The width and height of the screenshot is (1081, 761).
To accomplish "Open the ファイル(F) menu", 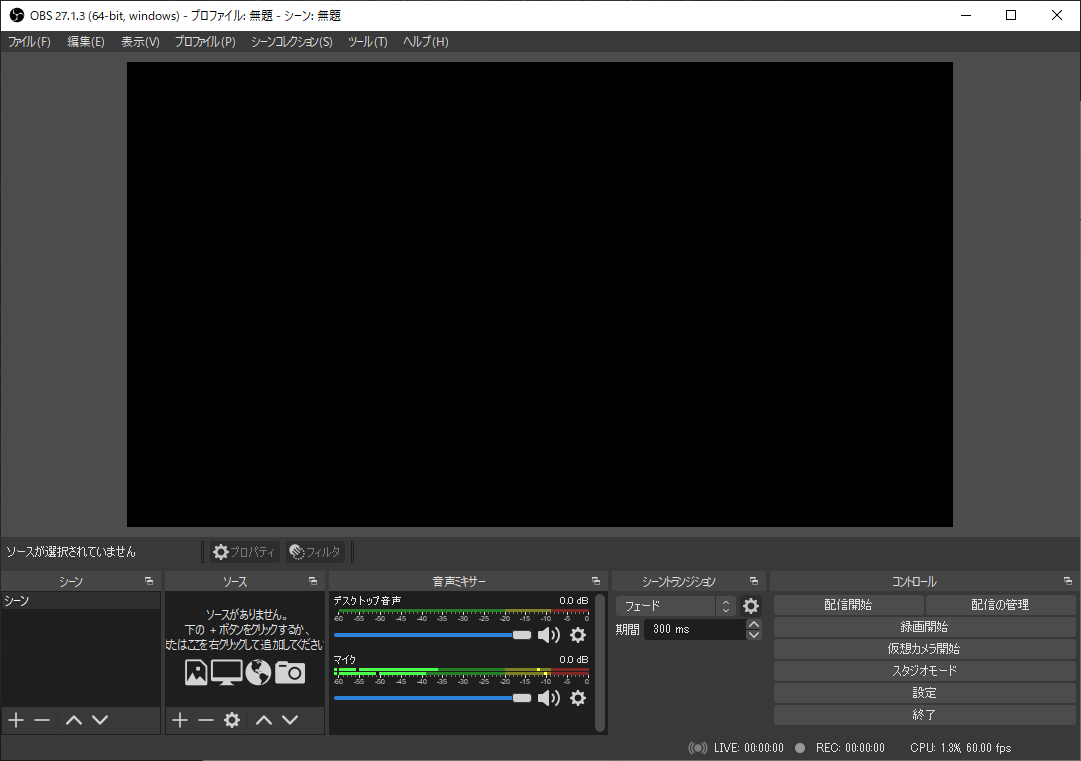I will (x=29, y=42).
